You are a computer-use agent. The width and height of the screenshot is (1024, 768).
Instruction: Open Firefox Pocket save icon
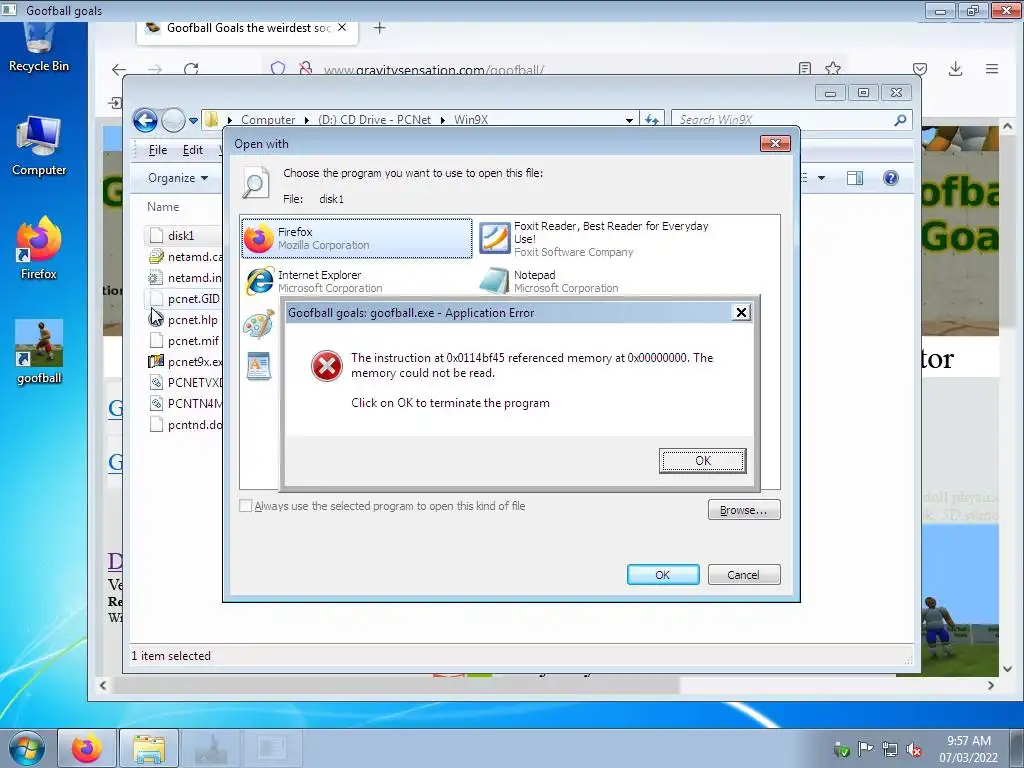pyautogui.click(x=920, y=69)
